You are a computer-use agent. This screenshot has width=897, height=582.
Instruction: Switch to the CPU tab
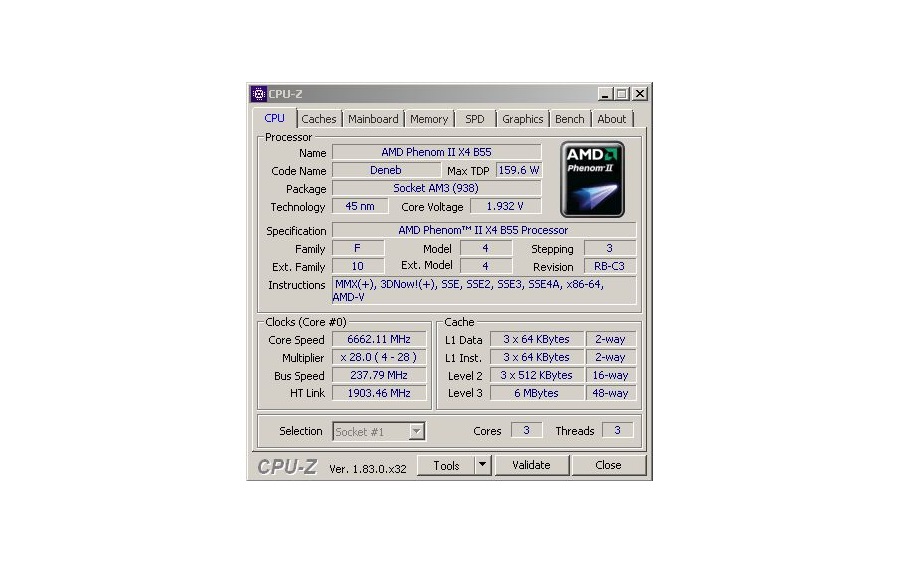coord(275,118)
